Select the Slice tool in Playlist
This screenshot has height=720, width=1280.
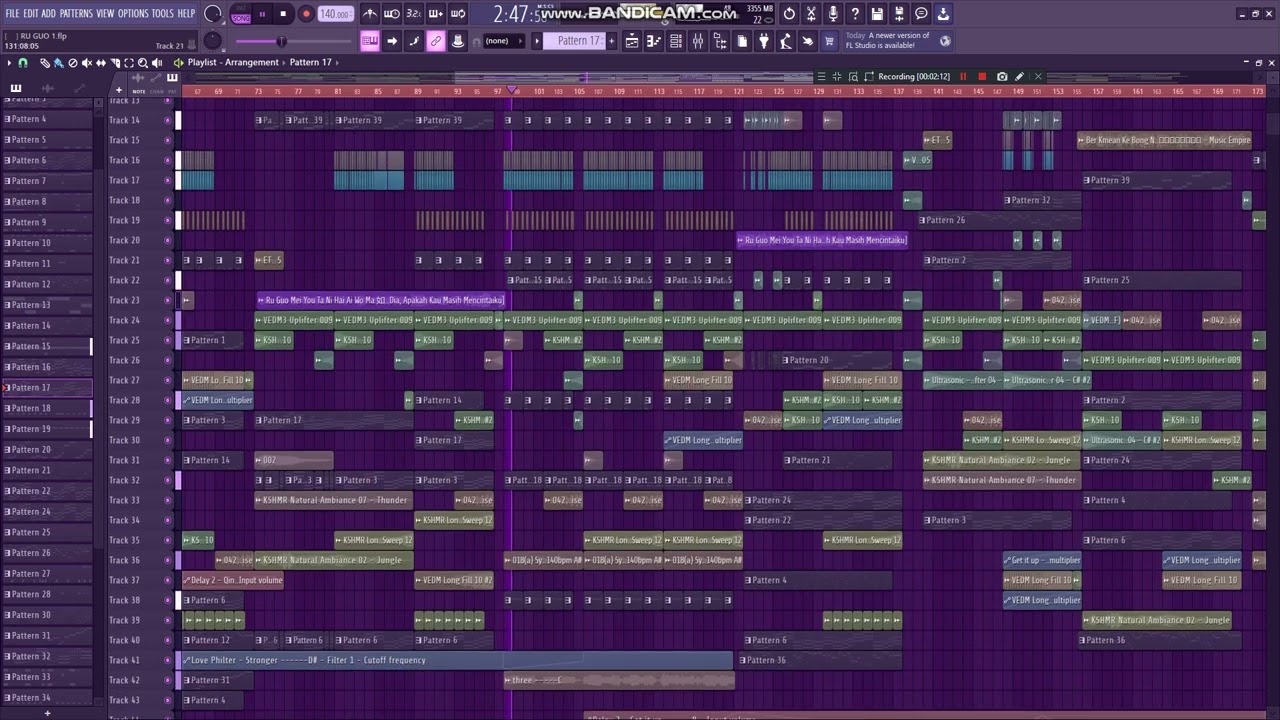tap(115, 62)
